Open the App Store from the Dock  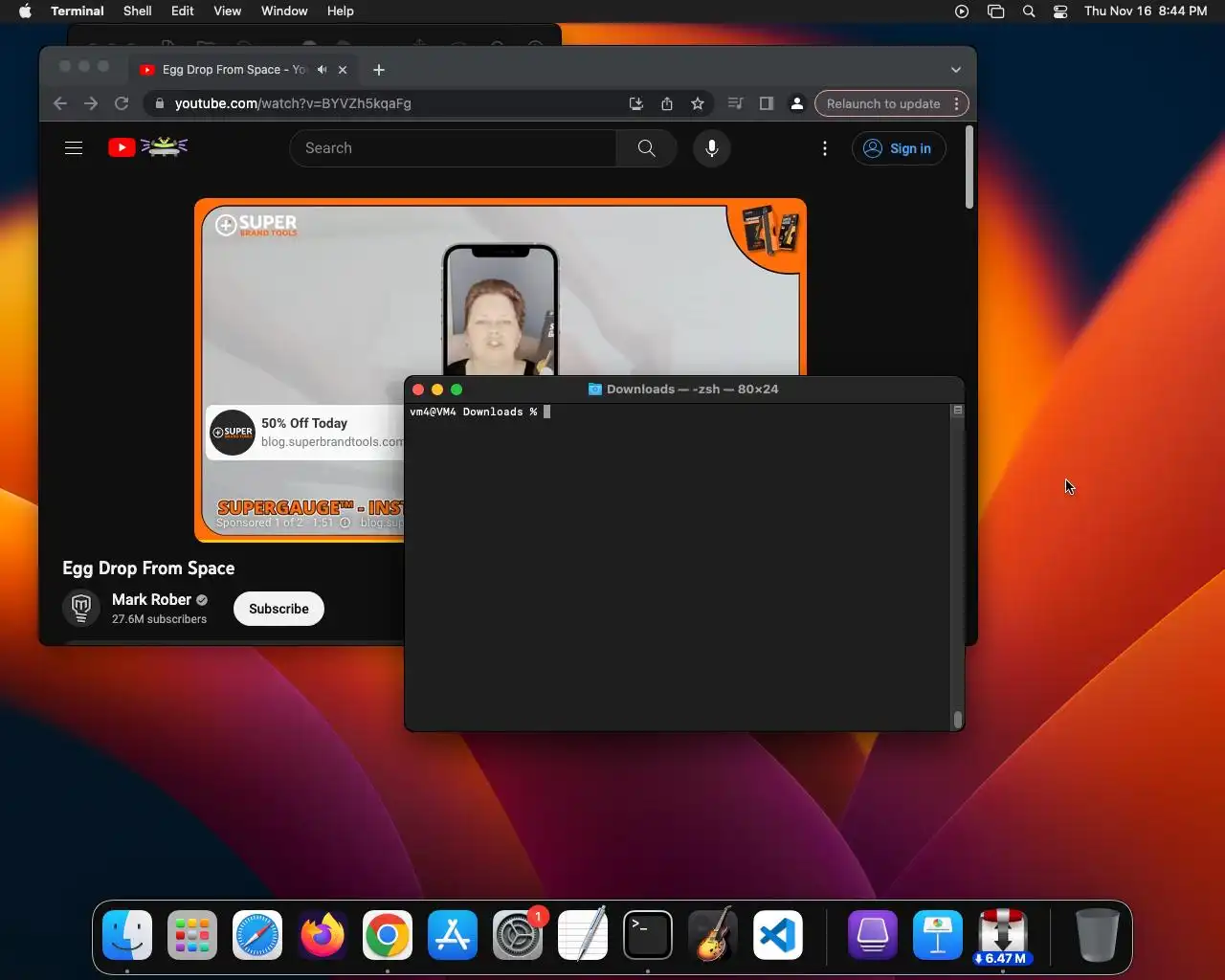(453, 935)
